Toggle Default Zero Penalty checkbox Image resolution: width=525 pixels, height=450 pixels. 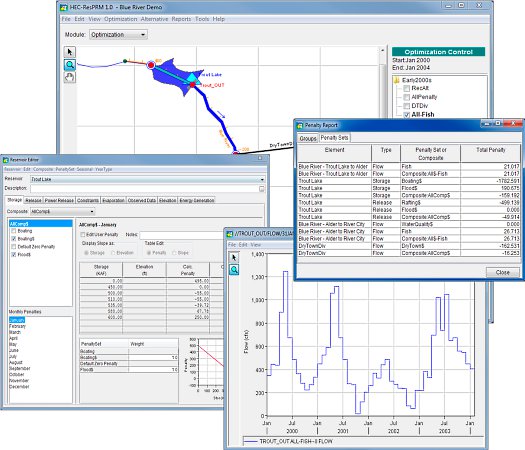click(x=14, y=247)
